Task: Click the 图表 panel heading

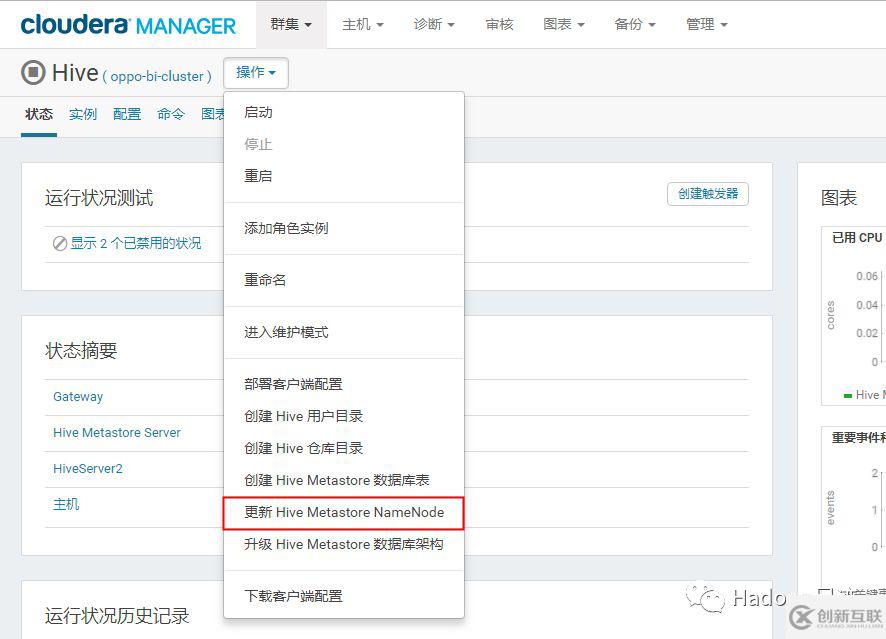Action: pos(839,198)
